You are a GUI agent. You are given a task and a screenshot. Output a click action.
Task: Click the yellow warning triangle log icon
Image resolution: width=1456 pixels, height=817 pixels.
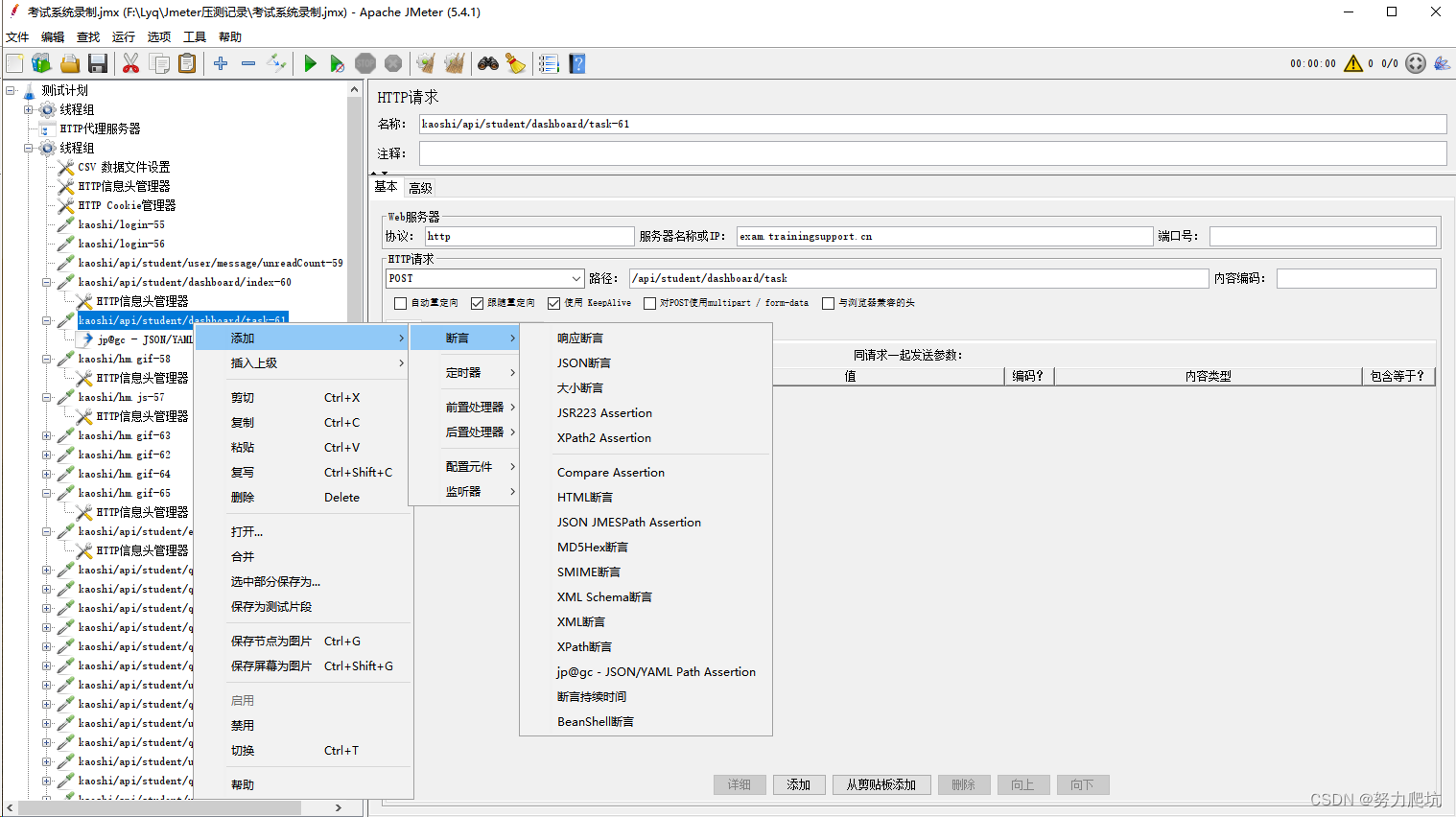[1353, 63]
